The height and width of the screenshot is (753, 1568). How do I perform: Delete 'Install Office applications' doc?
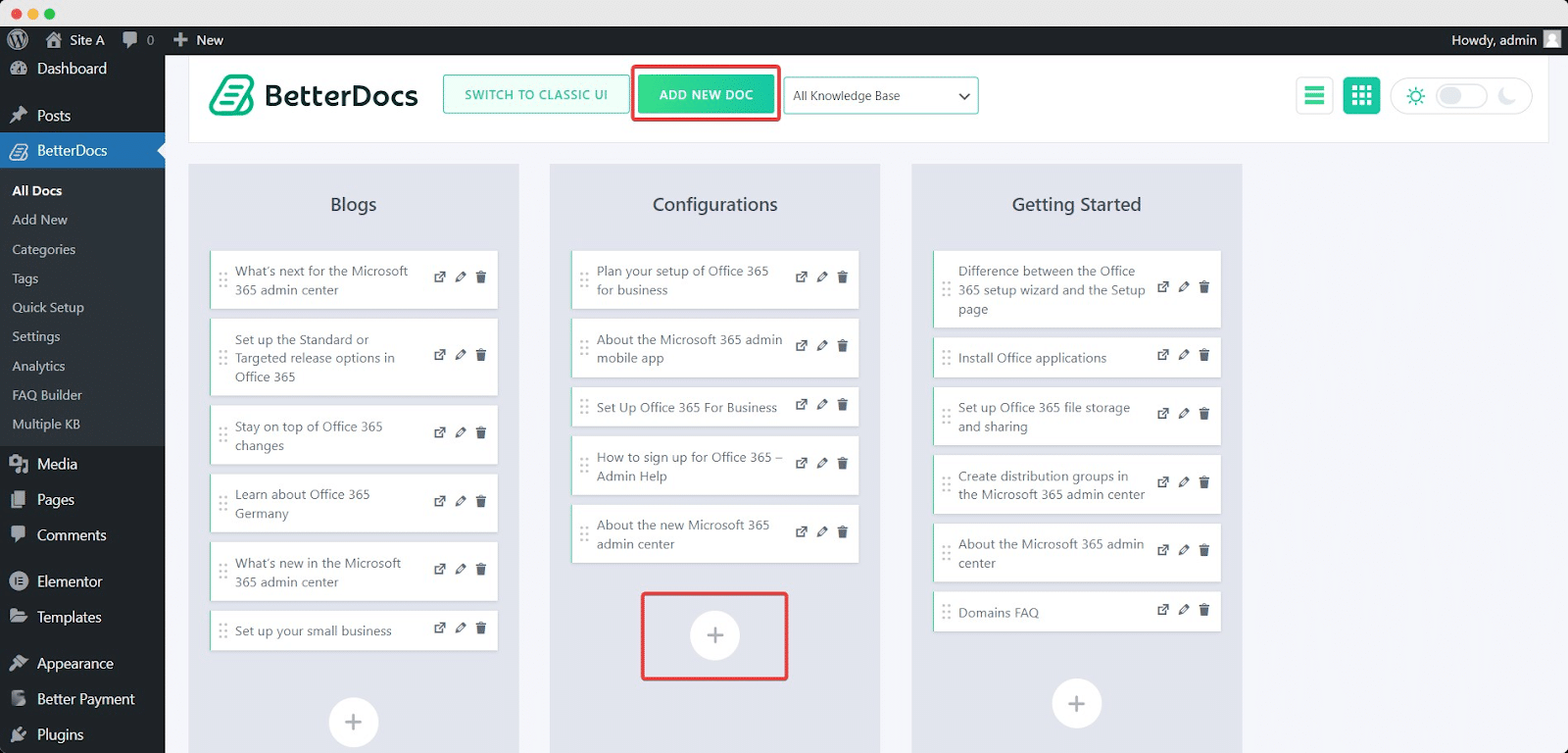point(1204,354)
